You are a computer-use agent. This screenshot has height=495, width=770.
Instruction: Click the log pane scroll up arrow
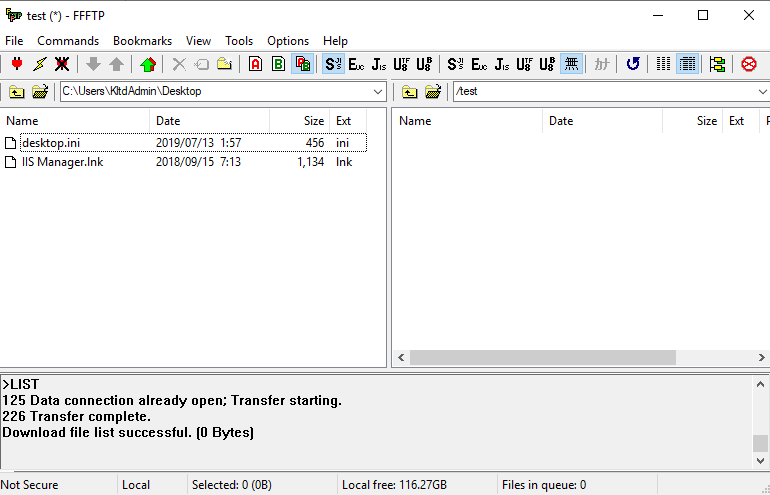(760, 385)
